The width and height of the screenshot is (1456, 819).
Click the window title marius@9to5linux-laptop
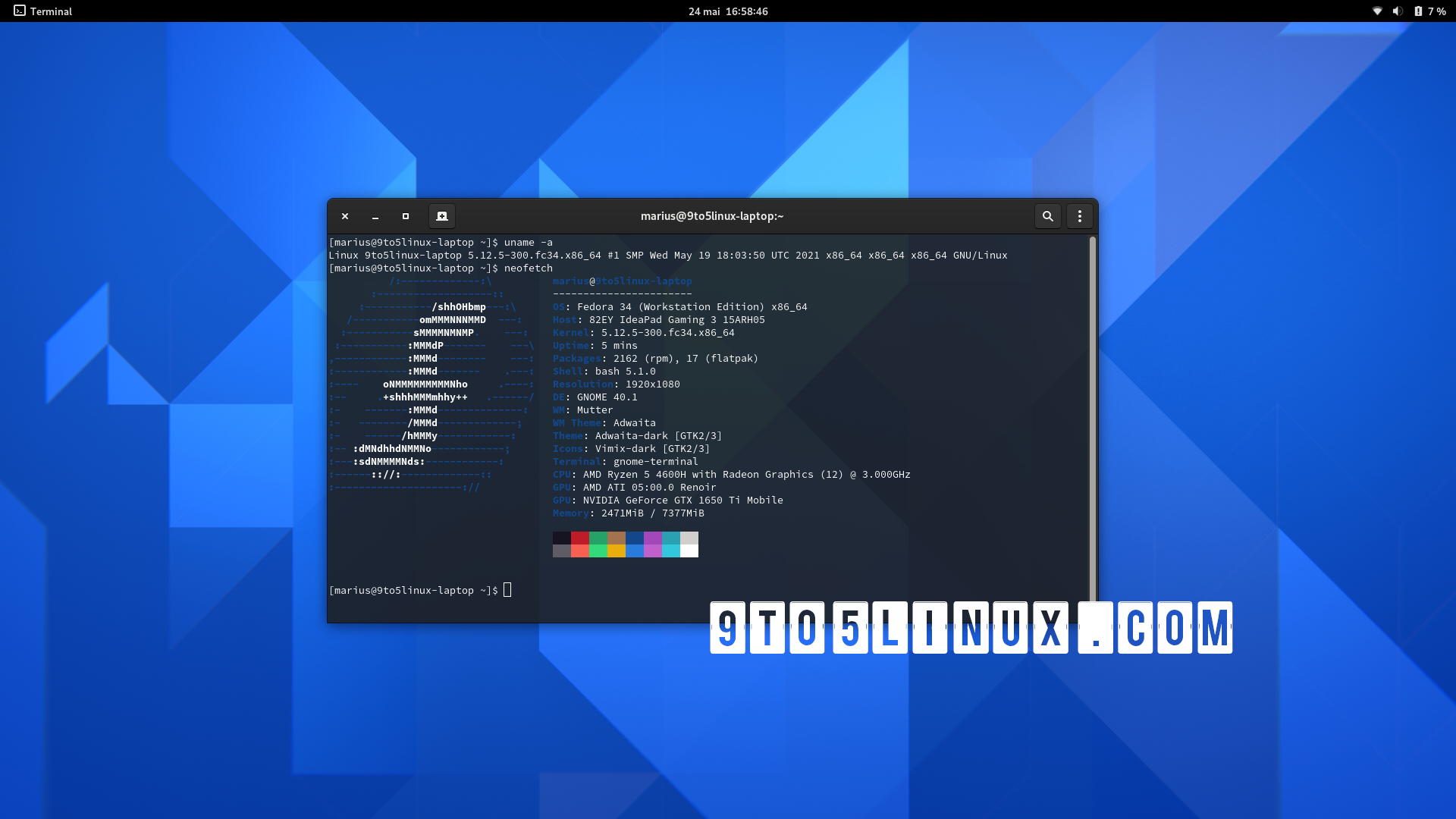711,216
